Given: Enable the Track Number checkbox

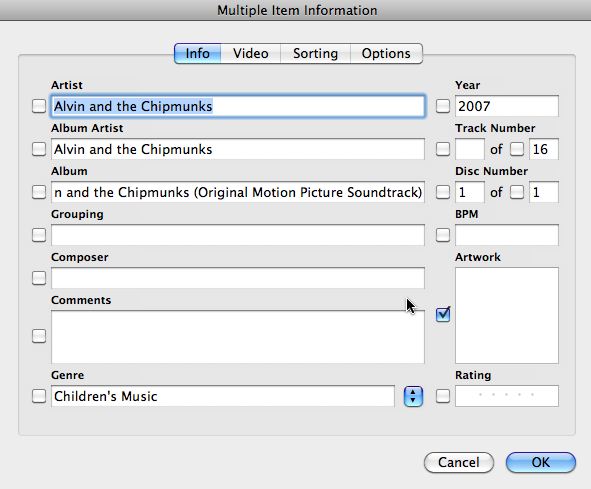Looking at the screenshot, I should point(443,149).
